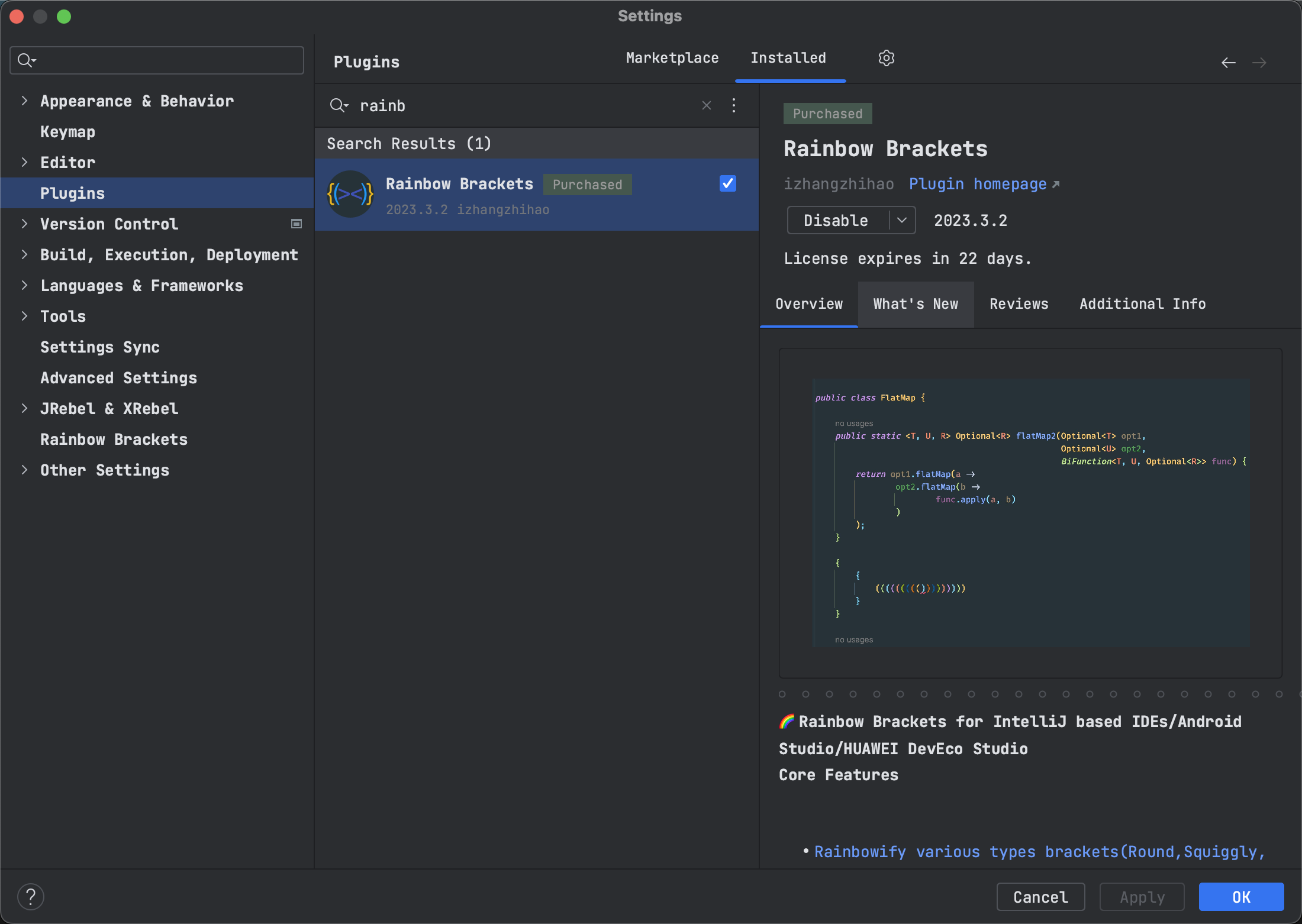
Task: Click the 2023.3.2 version beside Disable
Action: [x=971, y=221]
